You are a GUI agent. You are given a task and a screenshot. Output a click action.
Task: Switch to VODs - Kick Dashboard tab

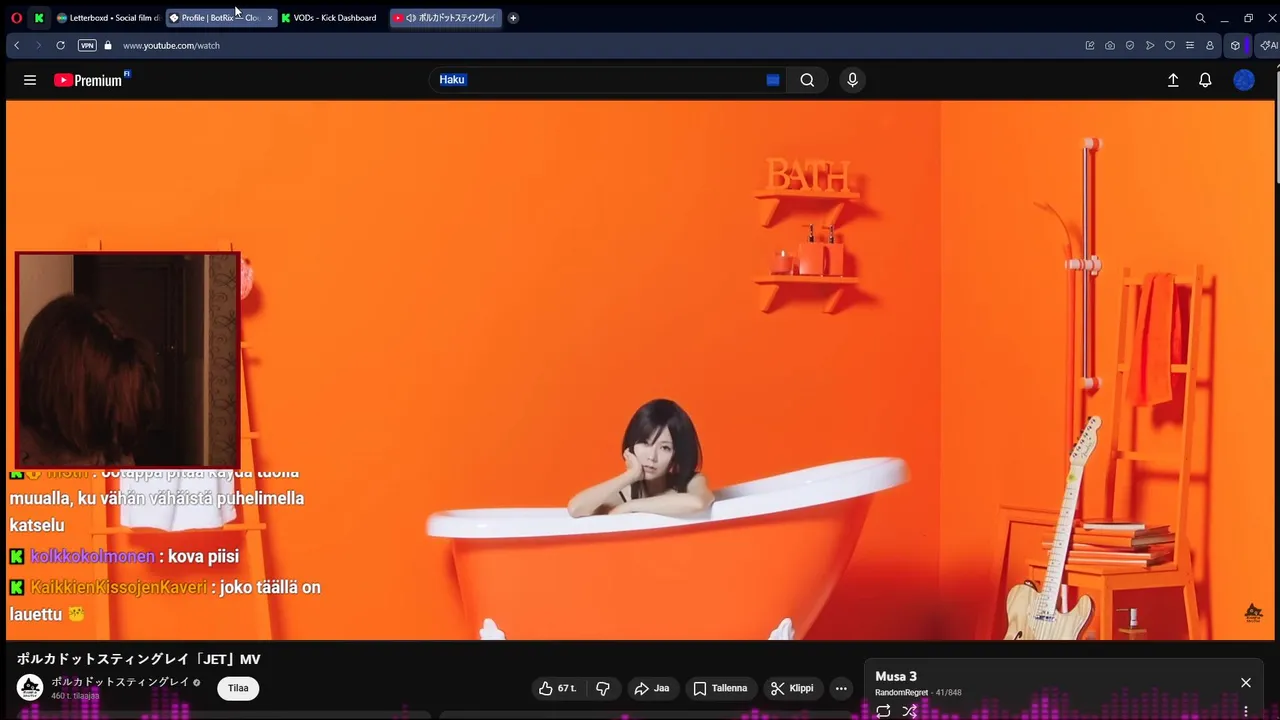[x=330, y=18]
